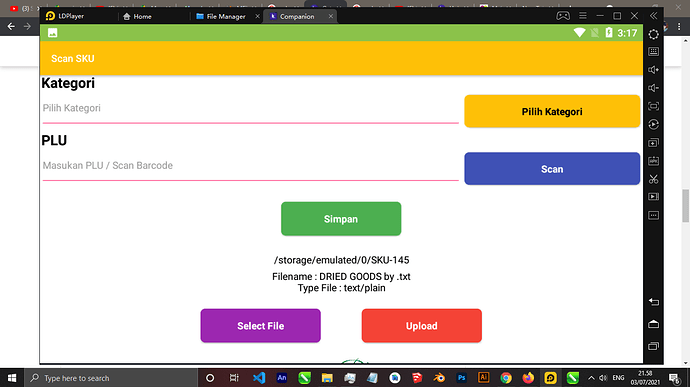Open LDPlayer hamburger menu
690x387 pixels.
(583, 16)
